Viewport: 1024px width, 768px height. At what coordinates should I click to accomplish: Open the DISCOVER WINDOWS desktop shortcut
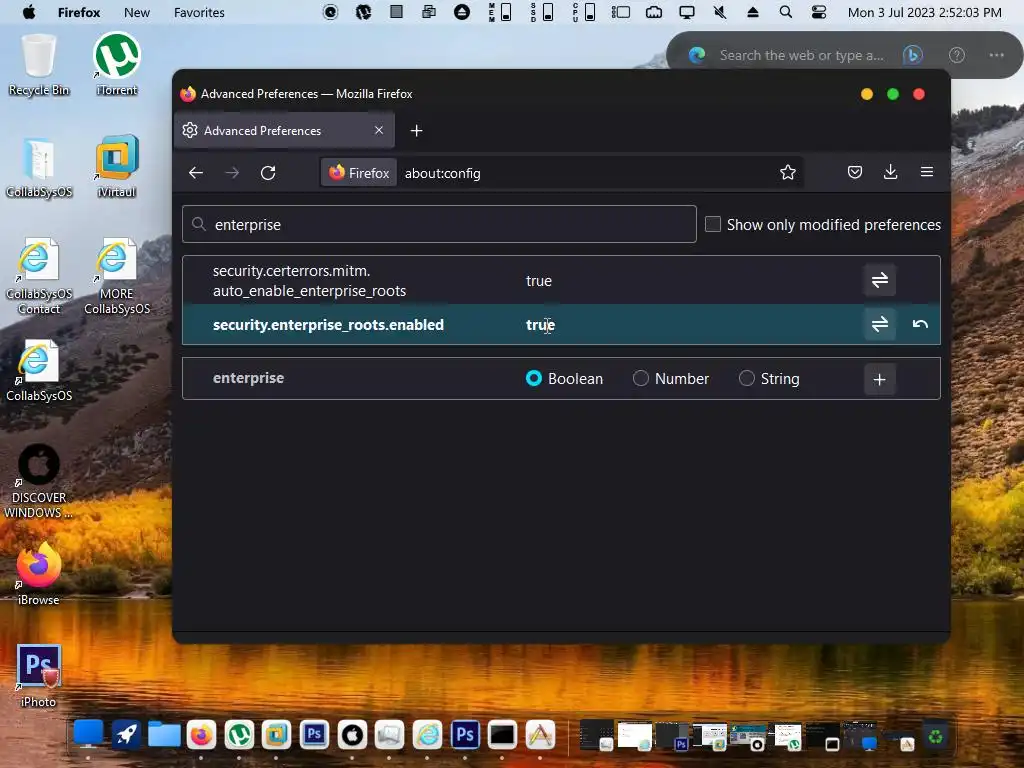(x=39, y=481)
